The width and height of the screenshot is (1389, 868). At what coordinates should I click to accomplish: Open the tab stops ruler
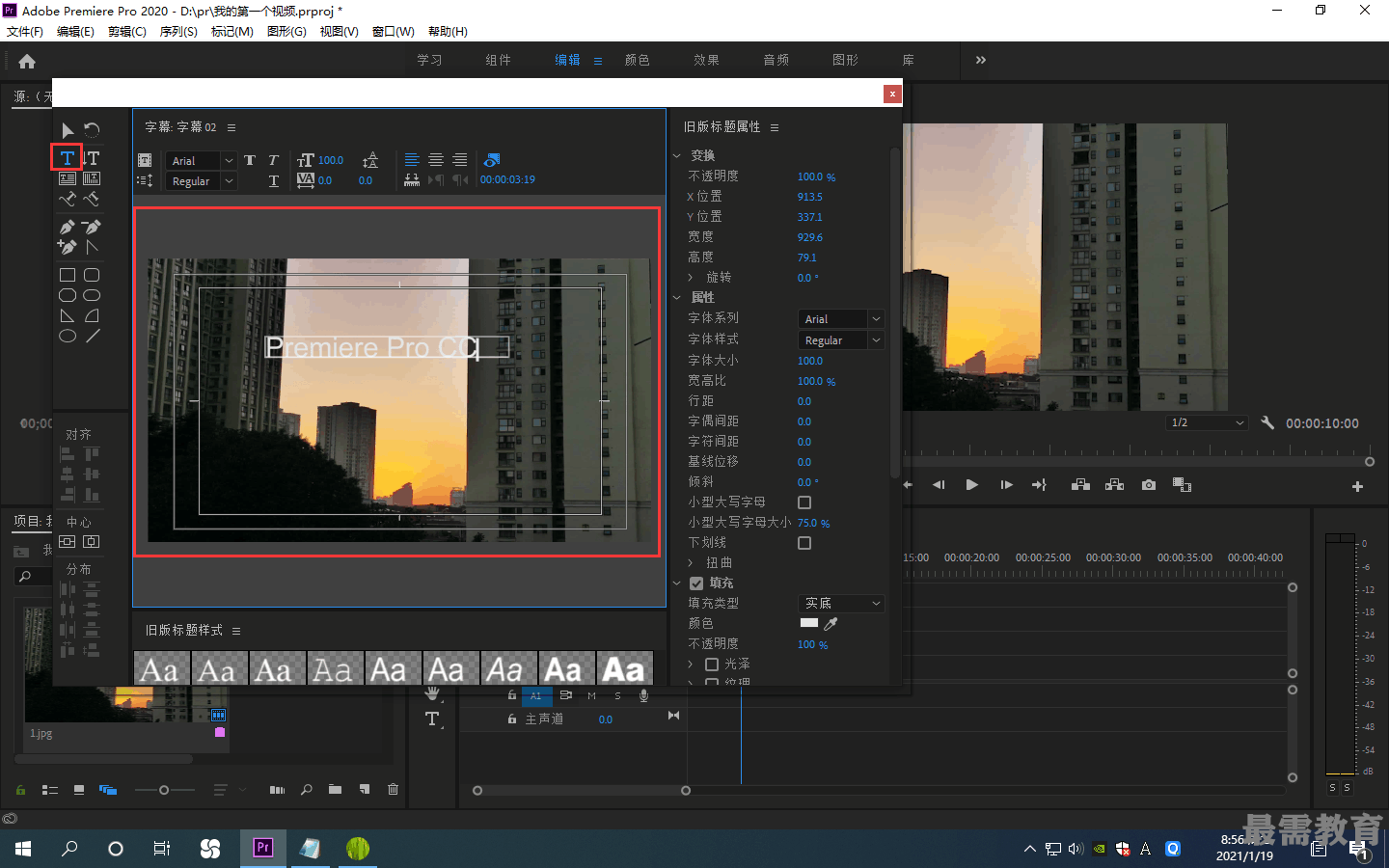pos(412,179)
